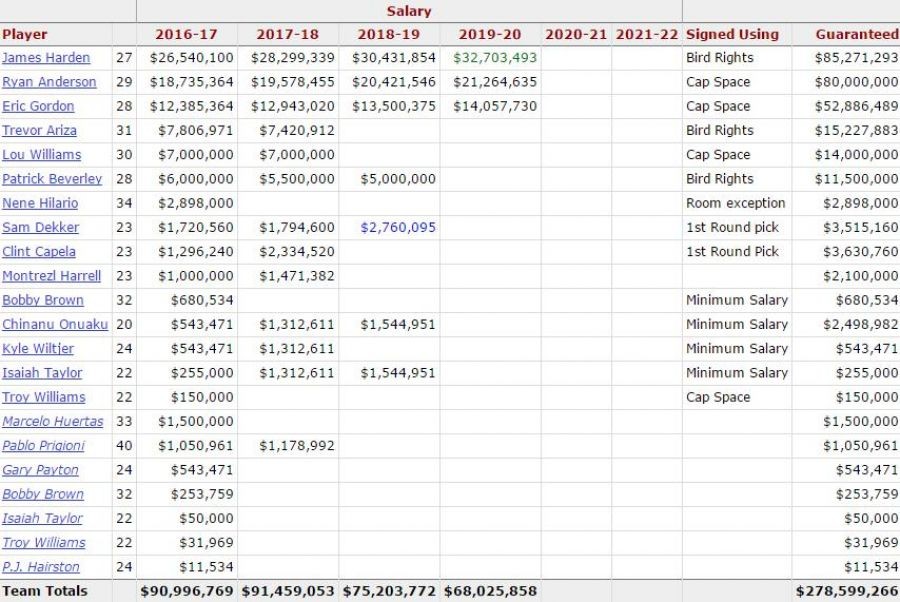
Task: Open the Montrezl Harrell player link
Action: tap(51, 276)
